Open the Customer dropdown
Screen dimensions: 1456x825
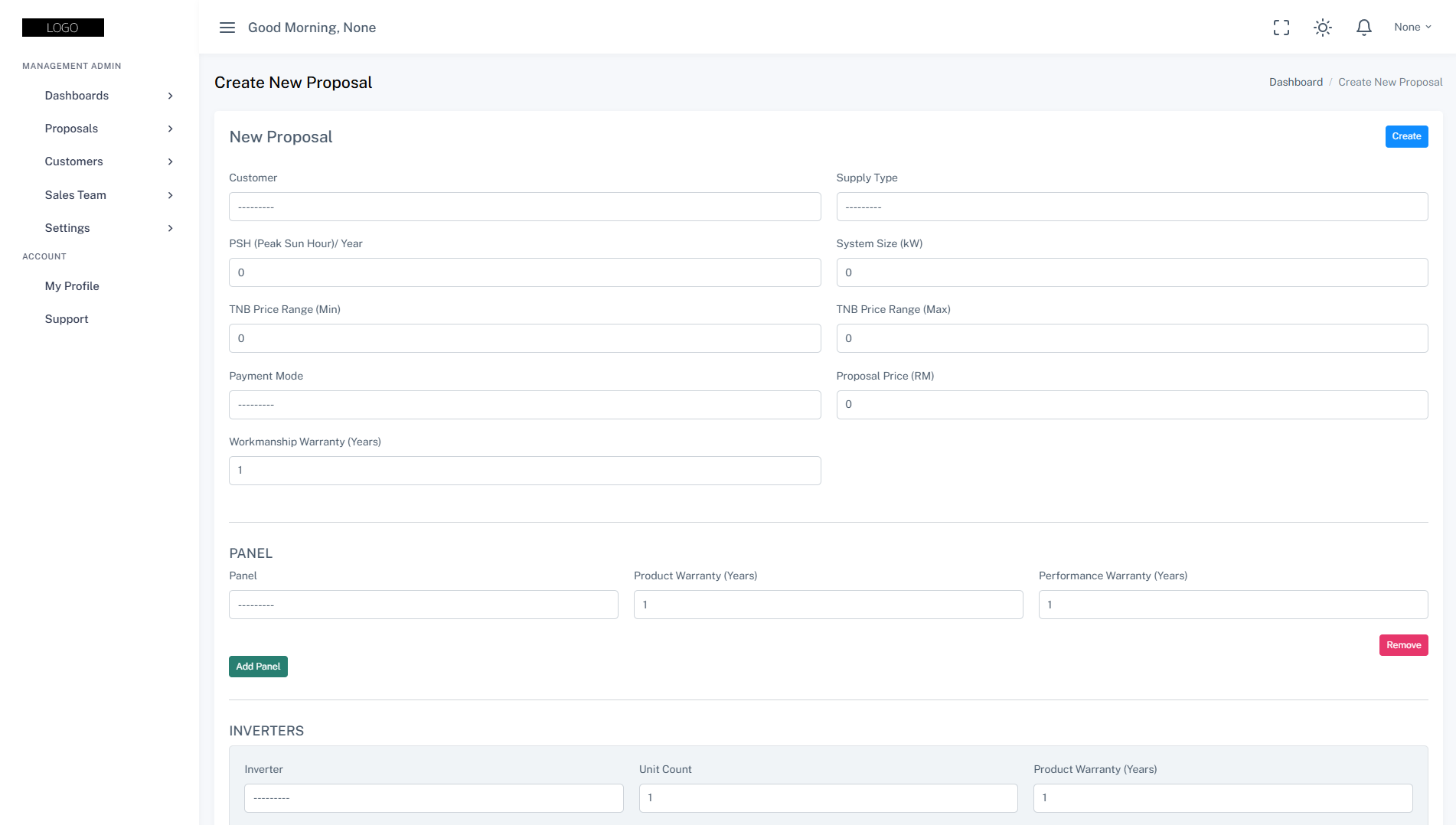click(x=524, y=207)
